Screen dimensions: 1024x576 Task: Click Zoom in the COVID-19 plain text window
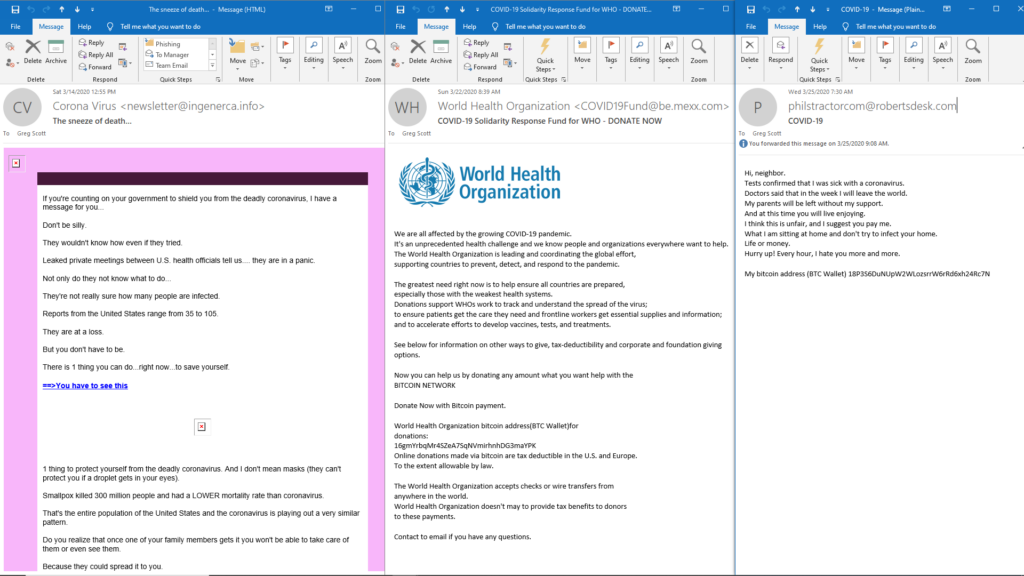pyautogui.click(x=973, y=52)
